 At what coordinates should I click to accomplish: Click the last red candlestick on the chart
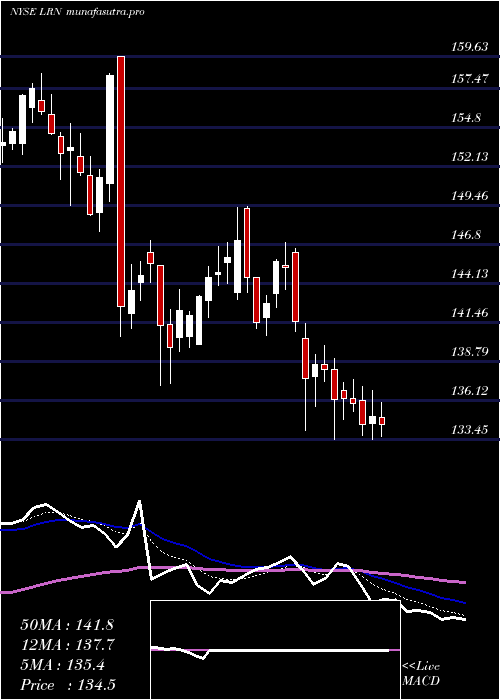382,421
